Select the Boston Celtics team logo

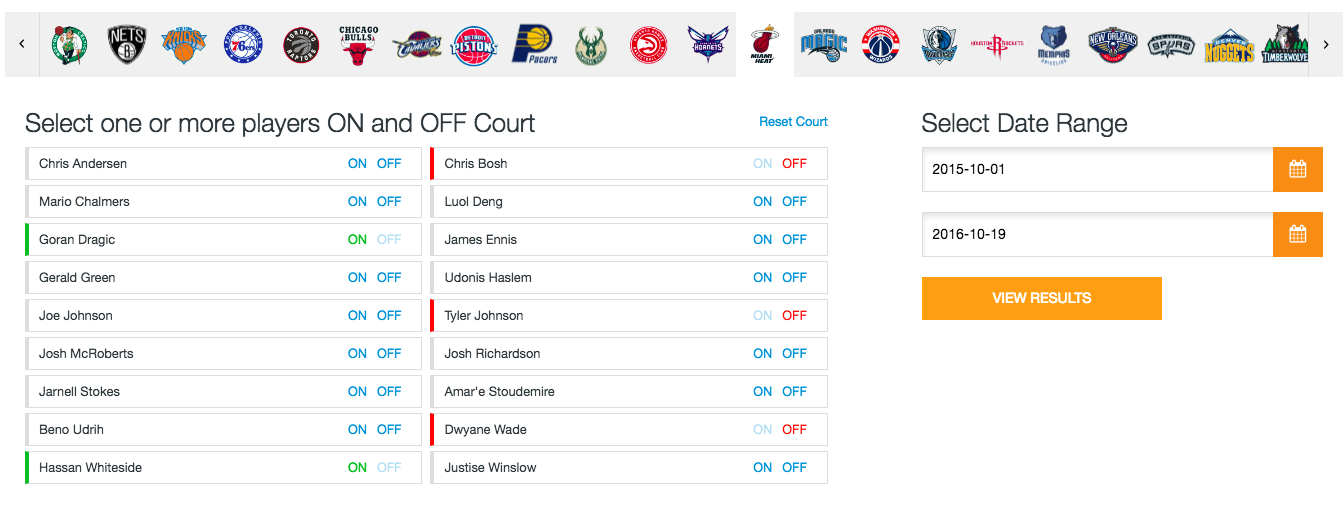[69, 45]
